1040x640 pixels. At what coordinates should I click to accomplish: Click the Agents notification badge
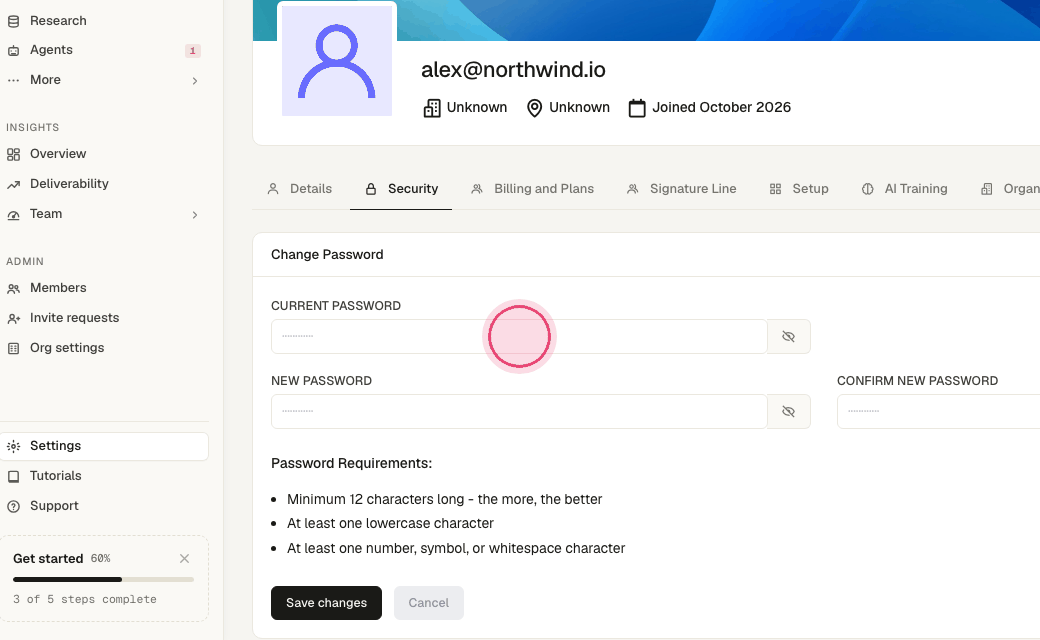coord(192,50)
